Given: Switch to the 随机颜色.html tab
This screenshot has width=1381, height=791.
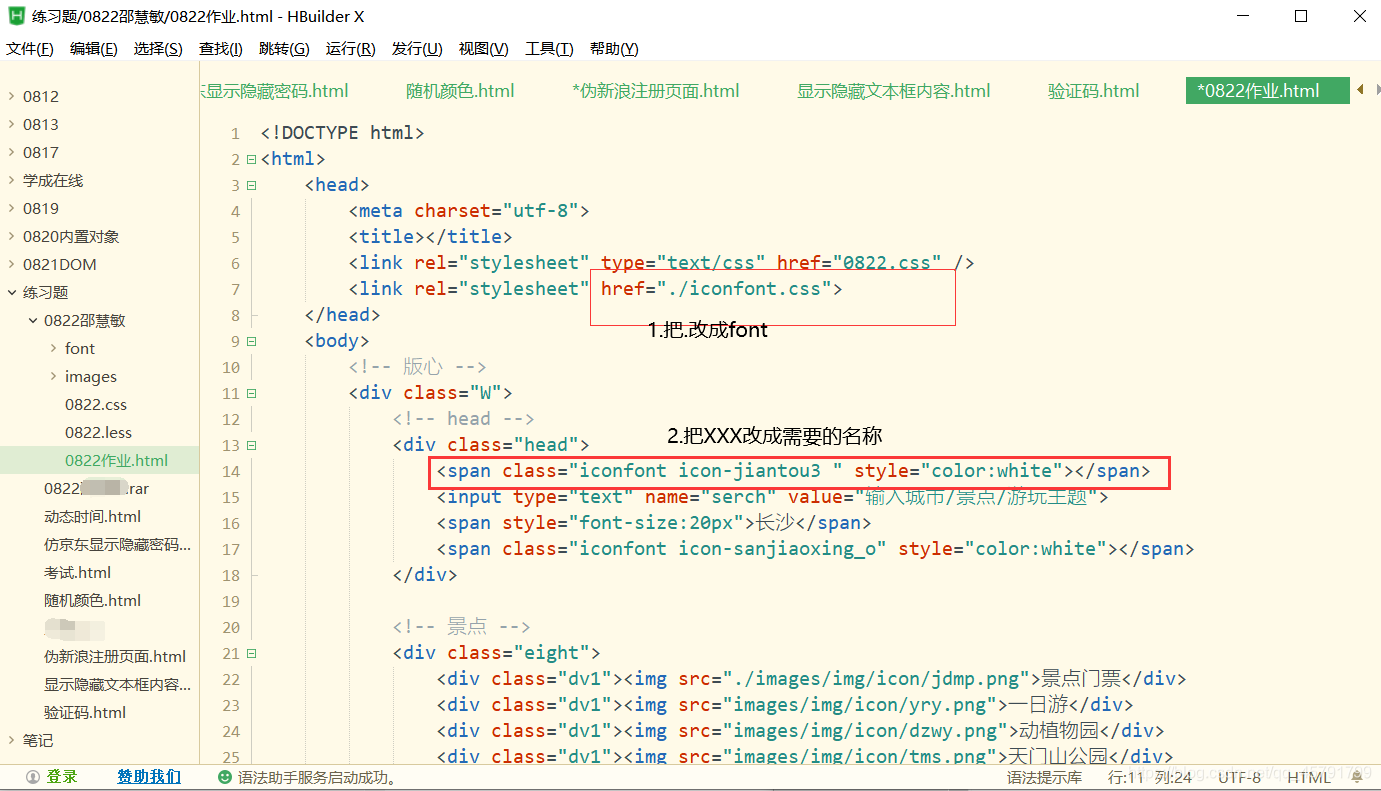Looking at the screenshot, I should (x=460, y=91).
